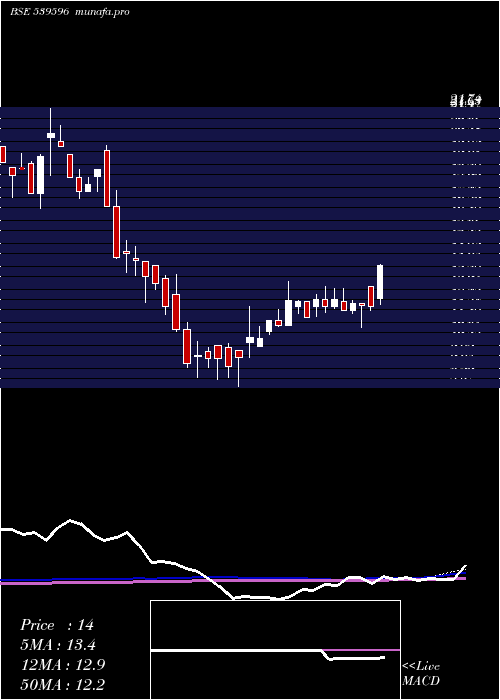
Task: Click the rightmost white candlestick in the chart
Action: tap(380, 282)
